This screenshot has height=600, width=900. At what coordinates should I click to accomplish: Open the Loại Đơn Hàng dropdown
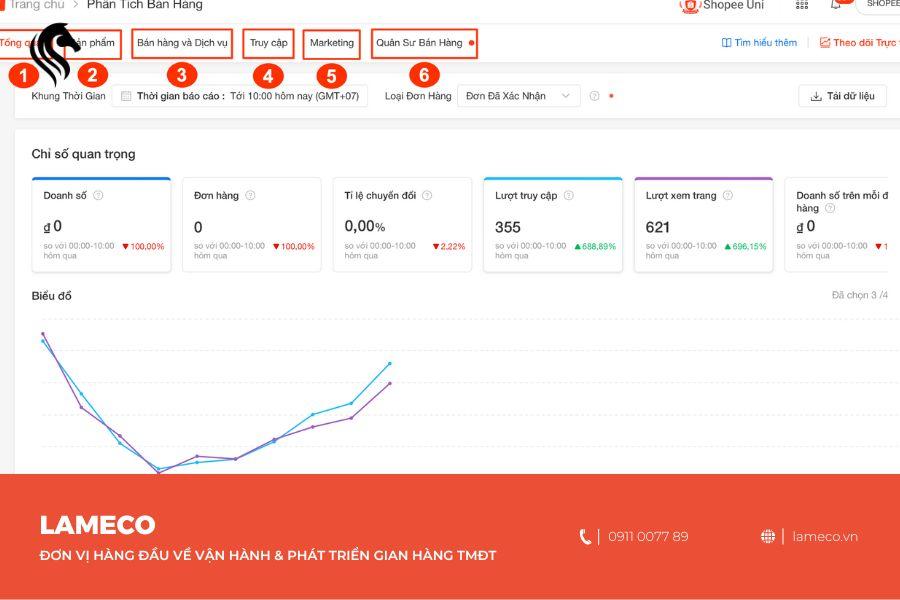coord(518,96)
